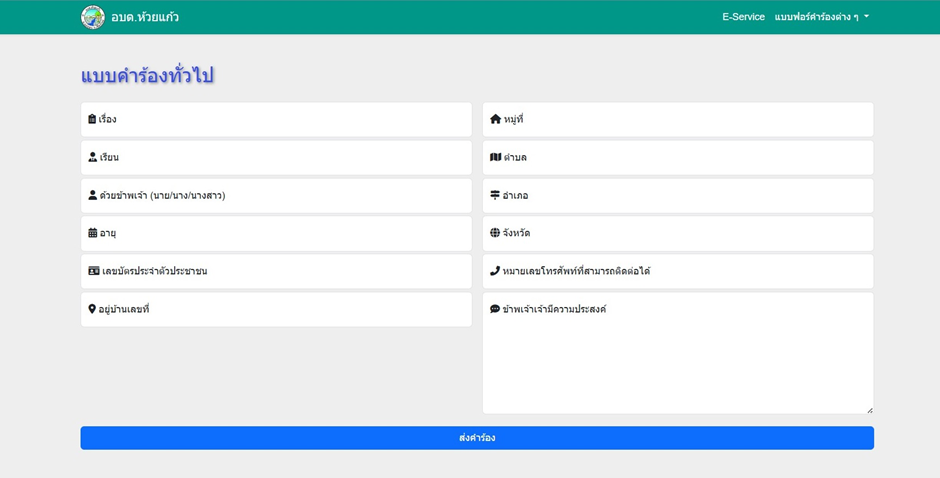Click the อบต.ห้วยแก้ว logo emblem
Viewport: 940px width, 478px height.
(93, 17)
